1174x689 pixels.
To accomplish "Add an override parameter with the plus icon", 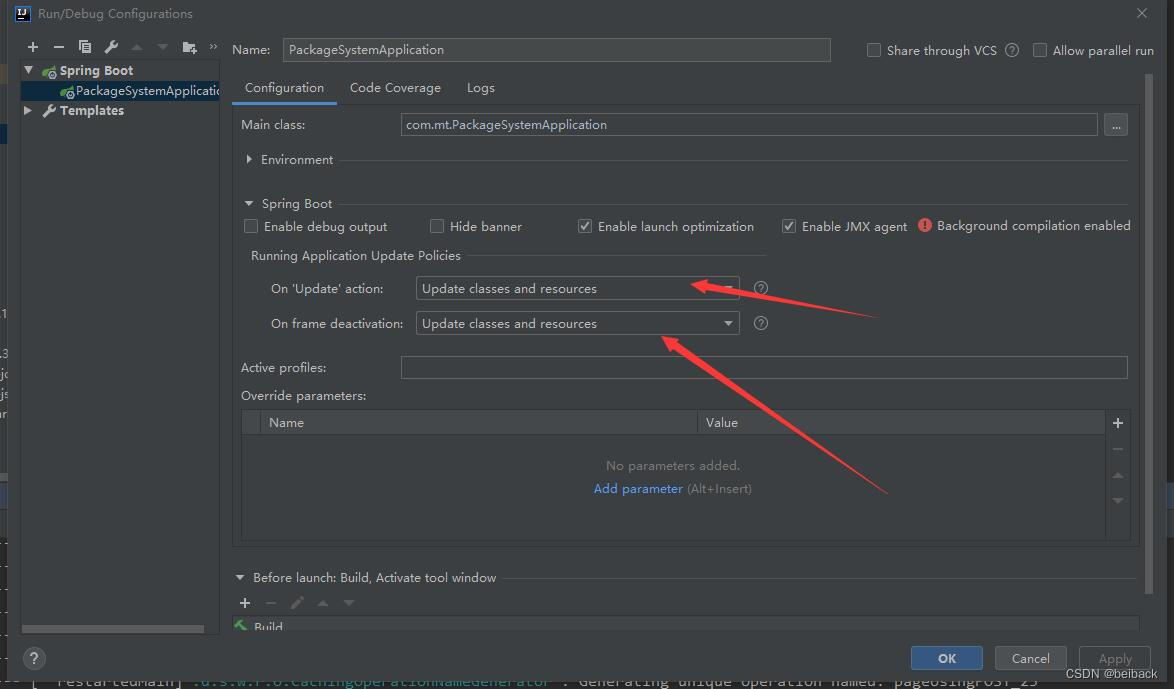I will [x=1118, y=423].
